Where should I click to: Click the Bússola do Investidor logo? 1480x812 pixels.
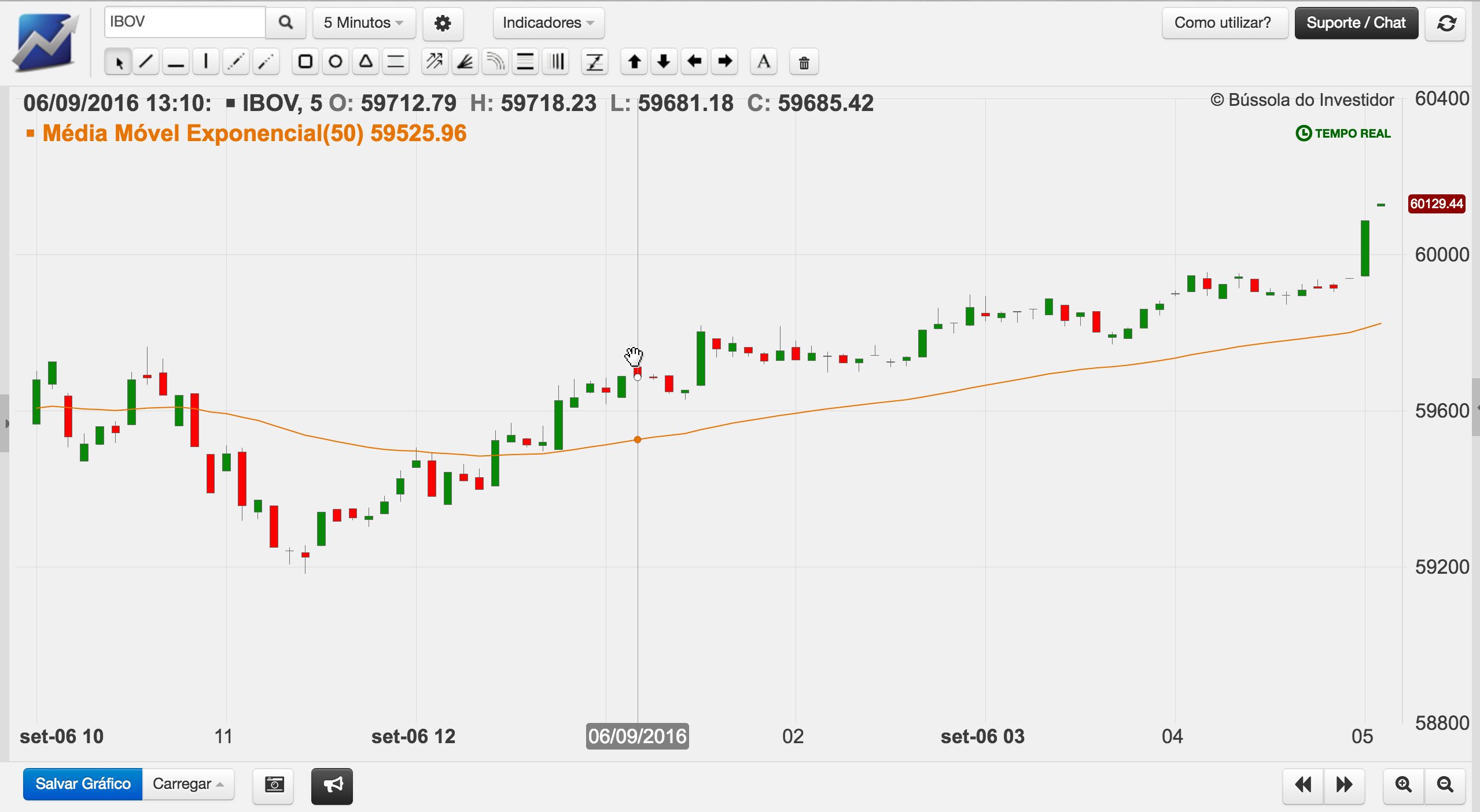(46, 42)
